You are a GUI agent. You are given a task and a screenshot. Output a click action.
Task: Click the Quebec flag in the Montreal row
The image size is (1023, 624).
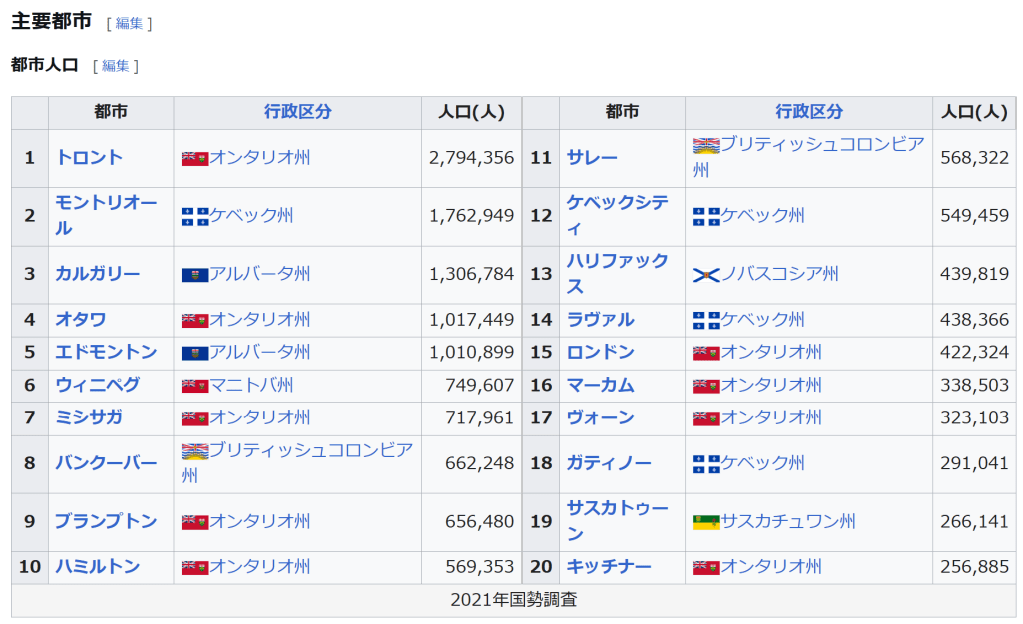[194, 216]
